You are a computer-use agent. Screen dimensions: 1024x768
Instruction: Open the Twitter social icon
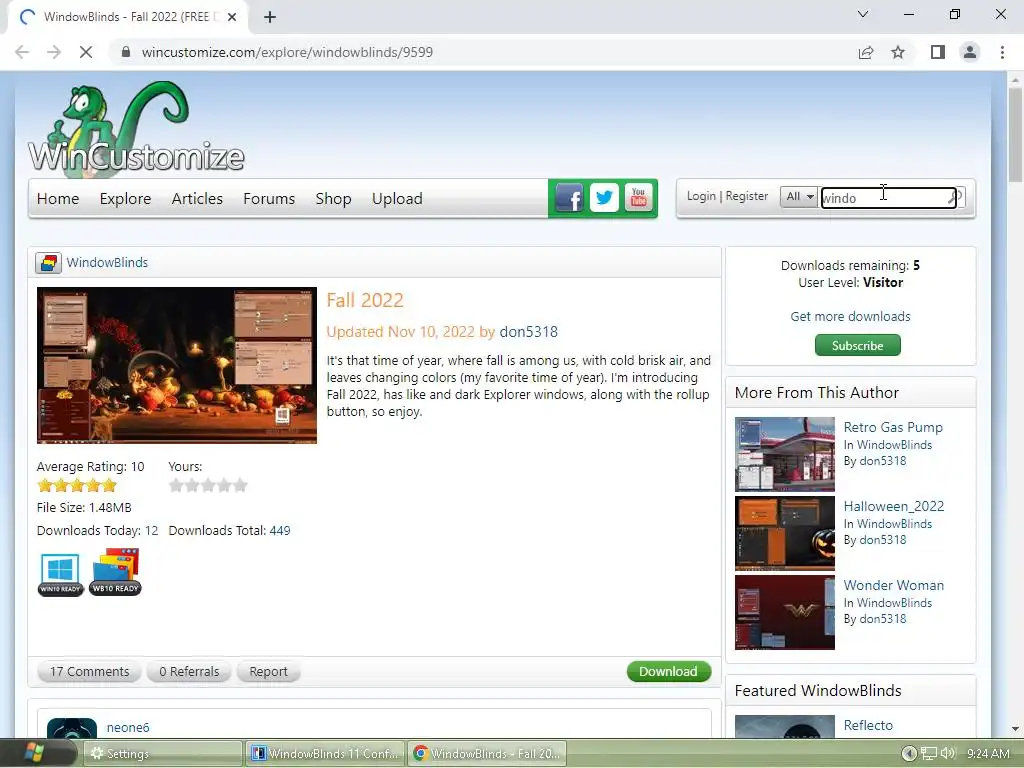point(604,198)
